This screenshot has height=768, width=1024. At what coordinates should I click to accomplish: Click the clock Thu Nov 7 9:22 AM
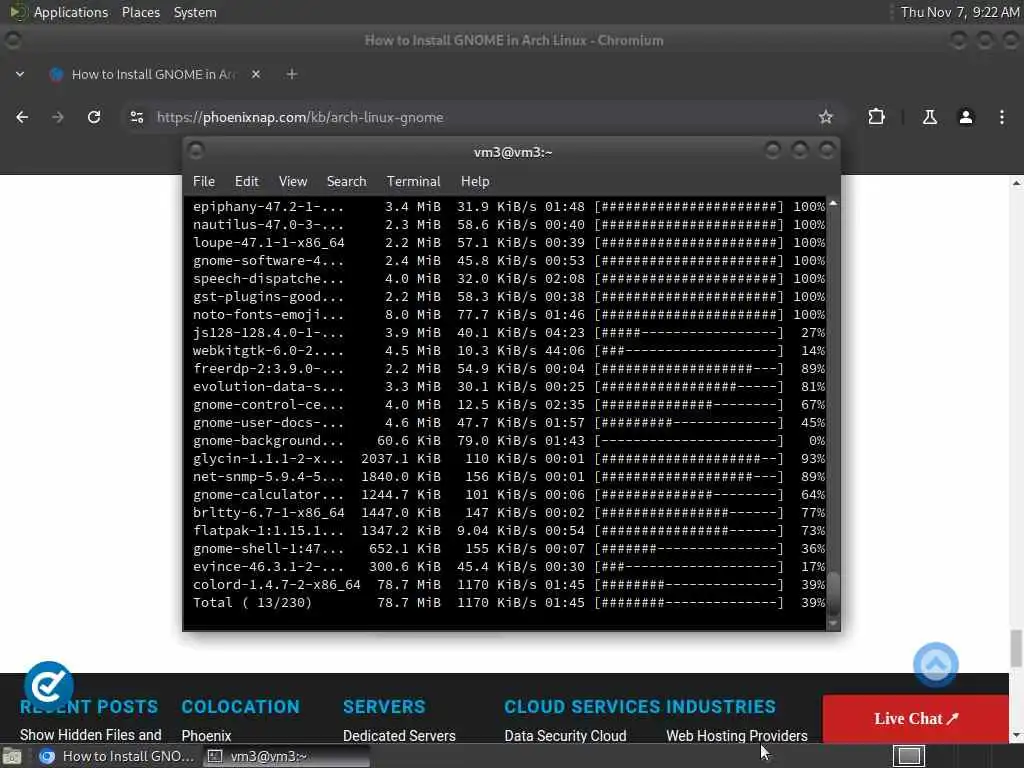tap(959, 12)
